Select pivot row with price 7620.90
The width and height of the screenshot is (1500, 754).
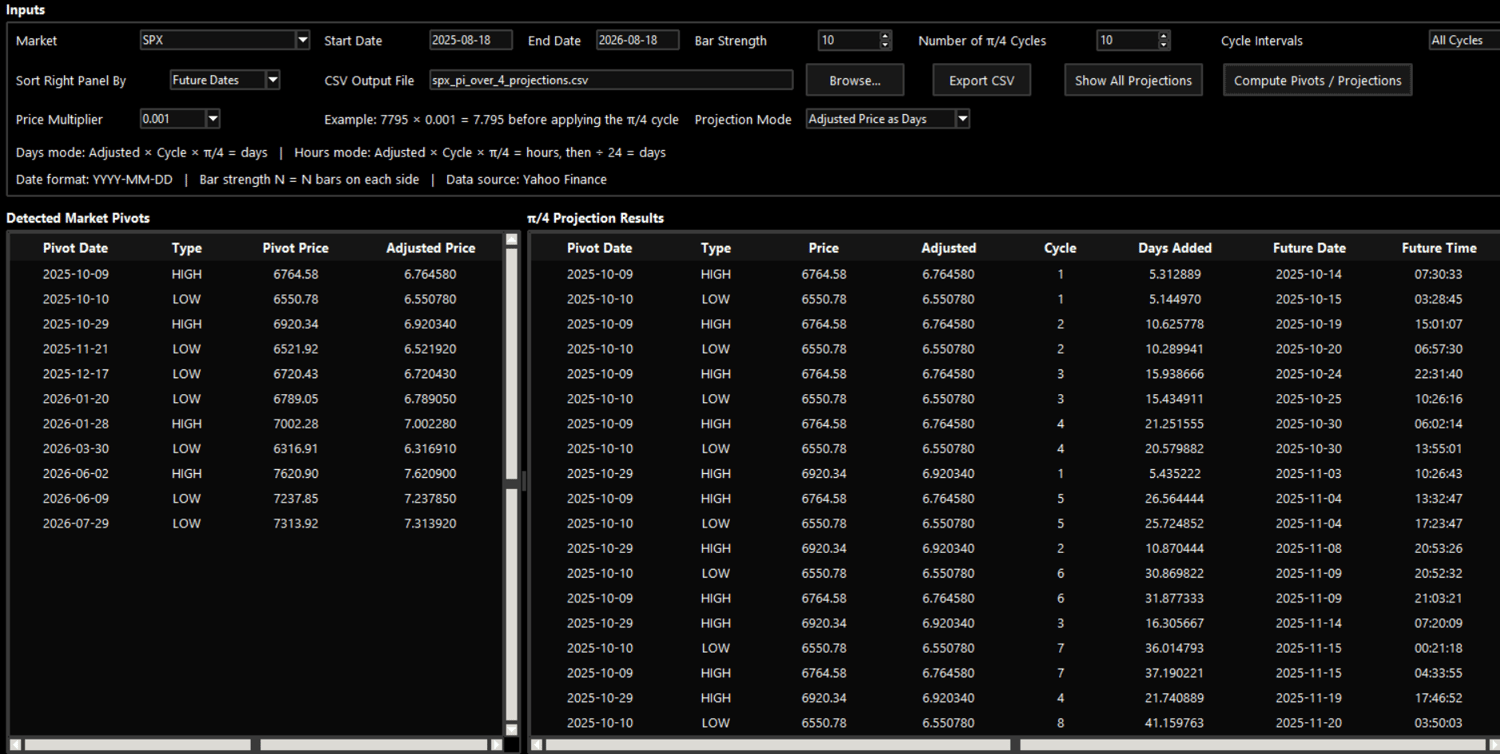[x=256, y=474]
